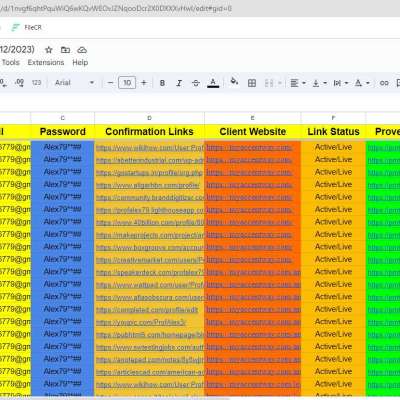
Task: Open the borders tool
Action: click(x=252, y=83)
